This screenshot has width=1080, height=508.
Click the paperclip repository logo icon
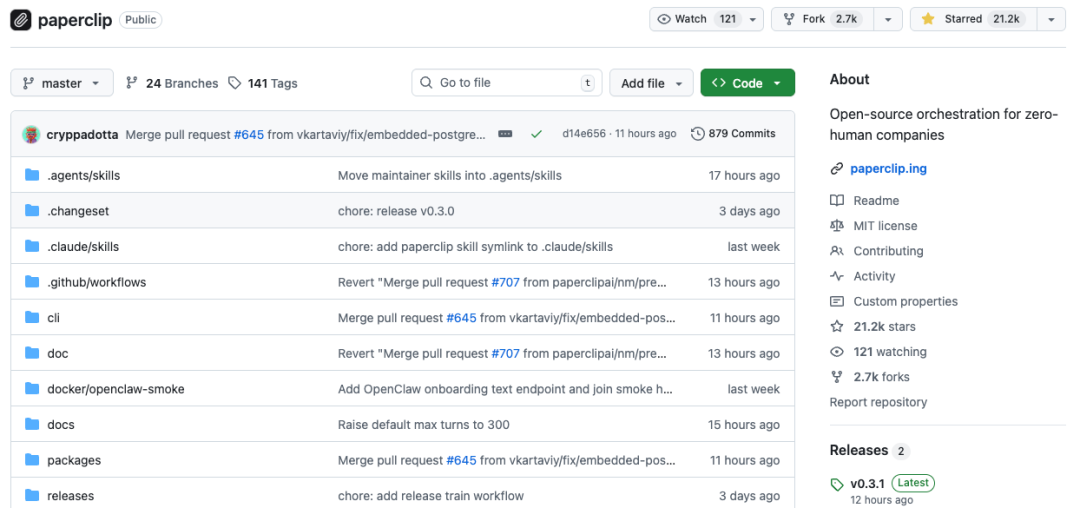click(x=21, y=20)
